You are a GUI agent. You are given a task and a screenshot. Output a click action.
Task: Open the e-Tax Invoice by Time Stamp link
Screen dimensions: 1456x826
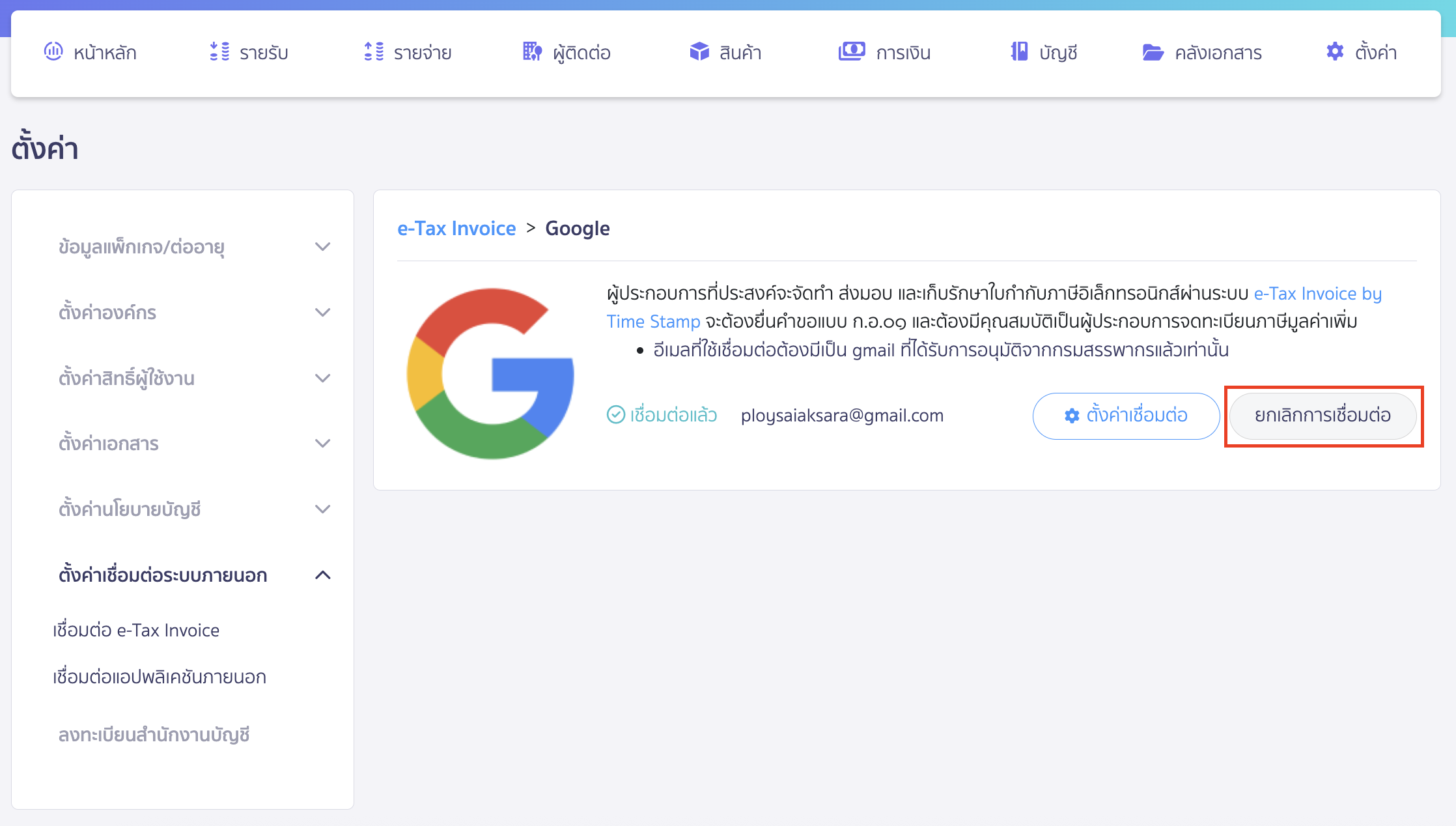tap(1317, 294)
